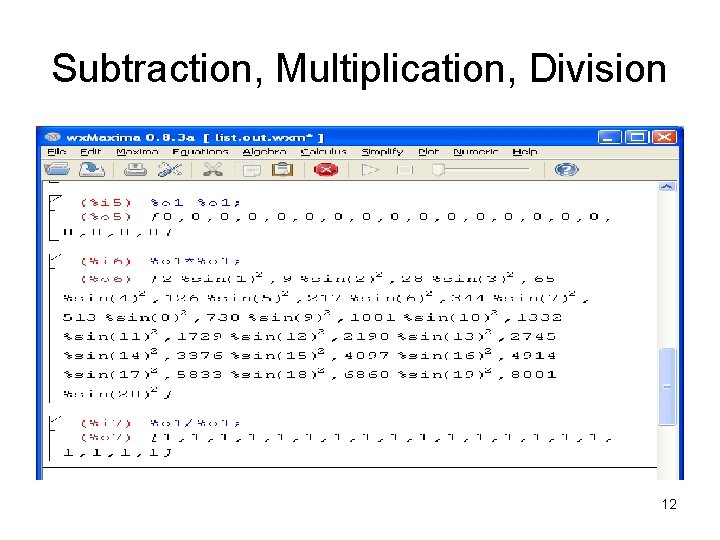
Task: Open the Simplify menu
Action: (382, 152)
